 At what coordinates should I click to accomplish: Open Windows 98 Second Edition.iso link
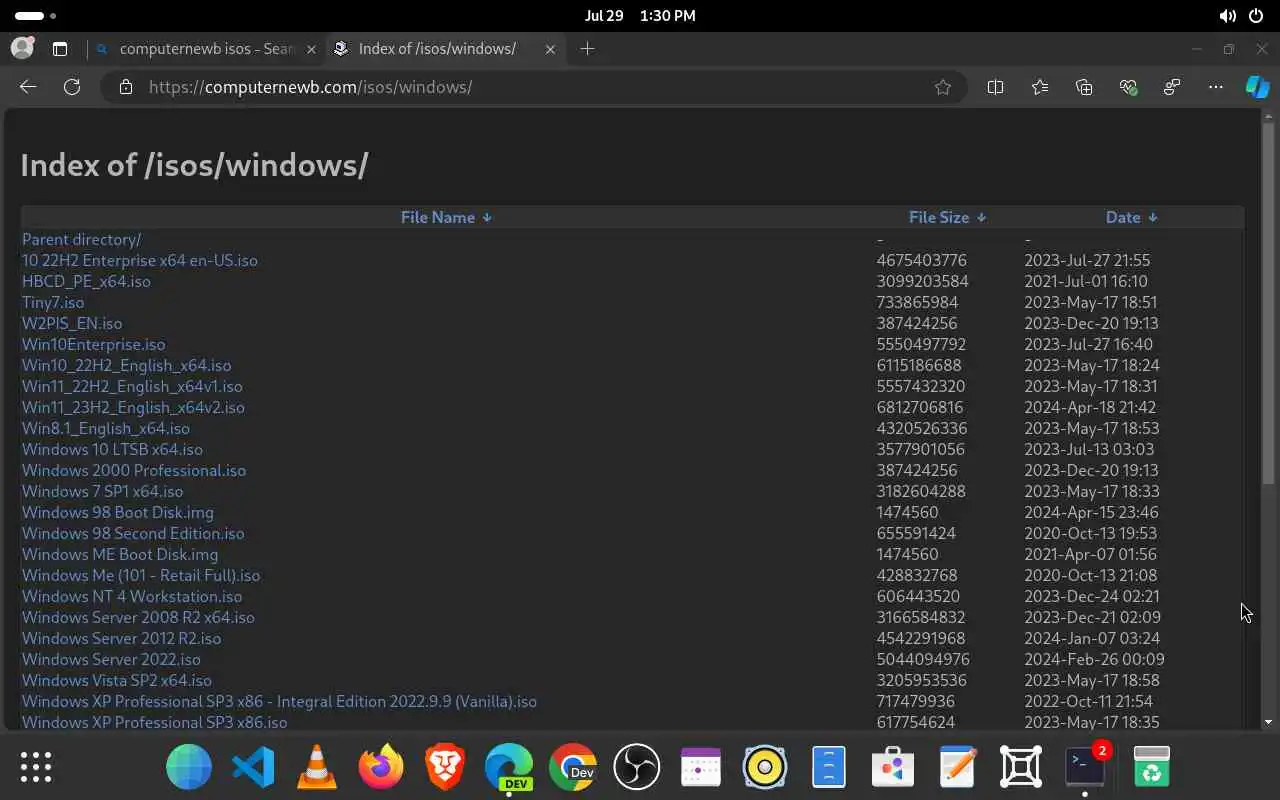[133, 533]
